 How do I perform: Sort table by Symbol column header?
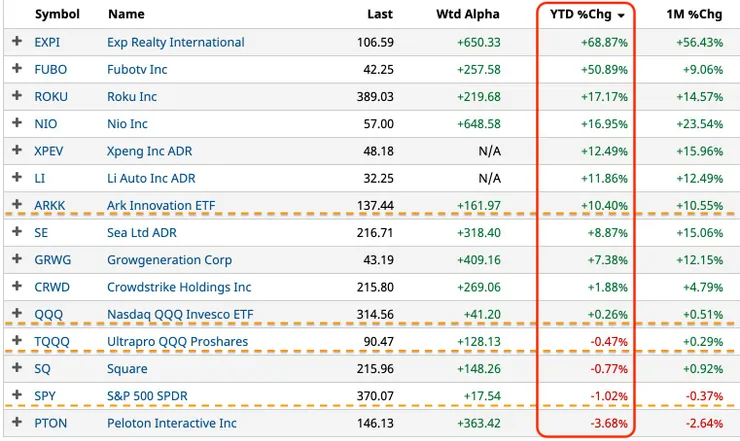click(58, 15)
